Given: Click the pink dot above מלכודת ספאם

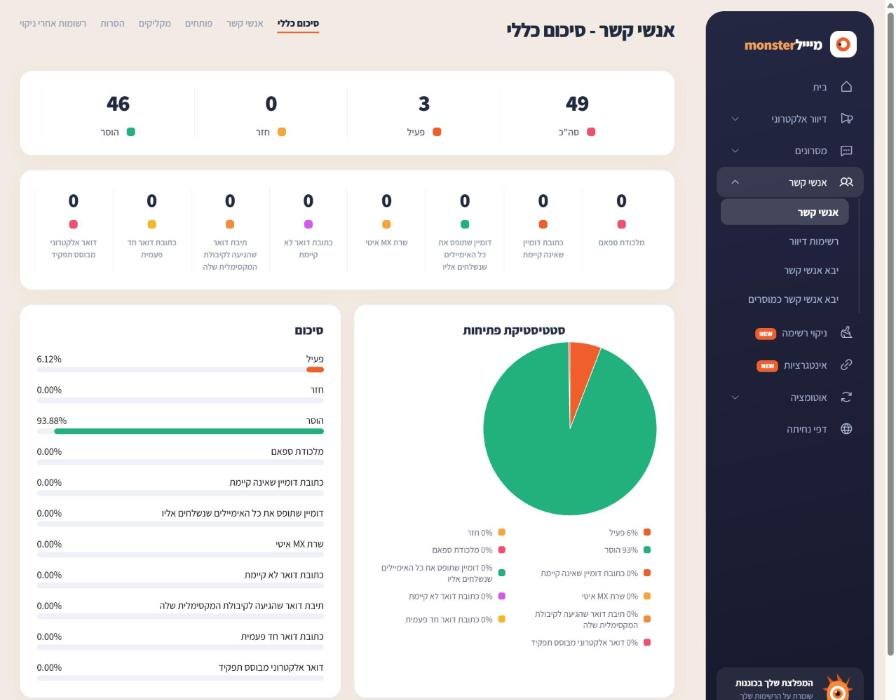Looking at the screenshot, I should coord(621,224).
